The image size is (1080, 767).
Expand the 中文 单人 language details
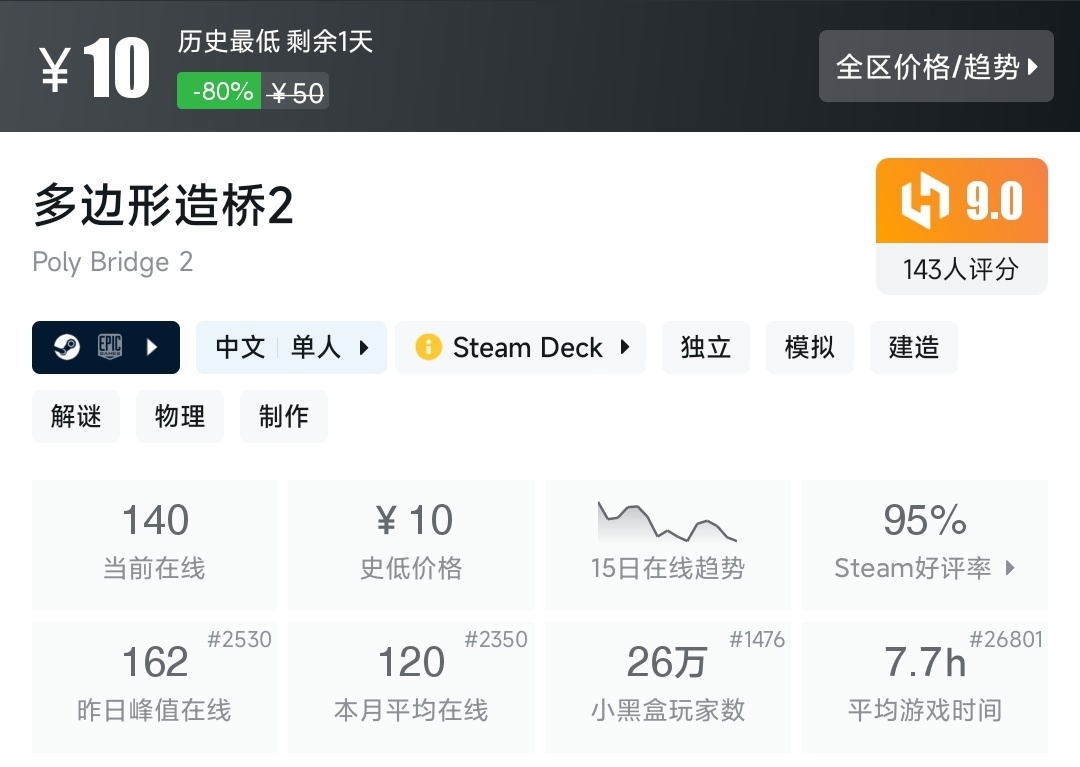click(291, 347)
